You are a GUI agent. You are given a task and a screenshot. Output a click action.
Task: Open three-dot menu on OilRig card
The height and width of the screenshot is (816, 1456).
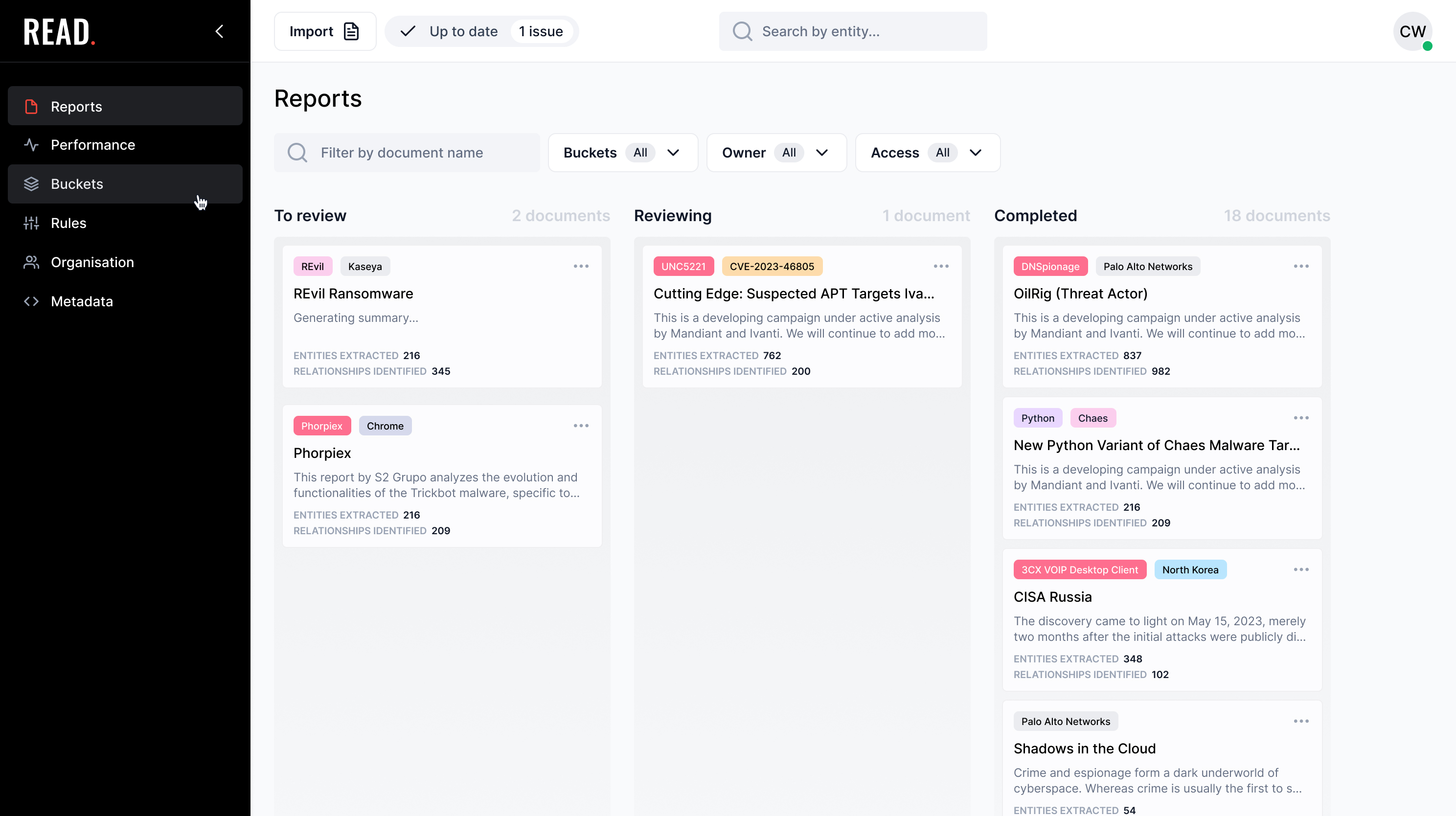pyautogui.click(x=1300, y=266)
